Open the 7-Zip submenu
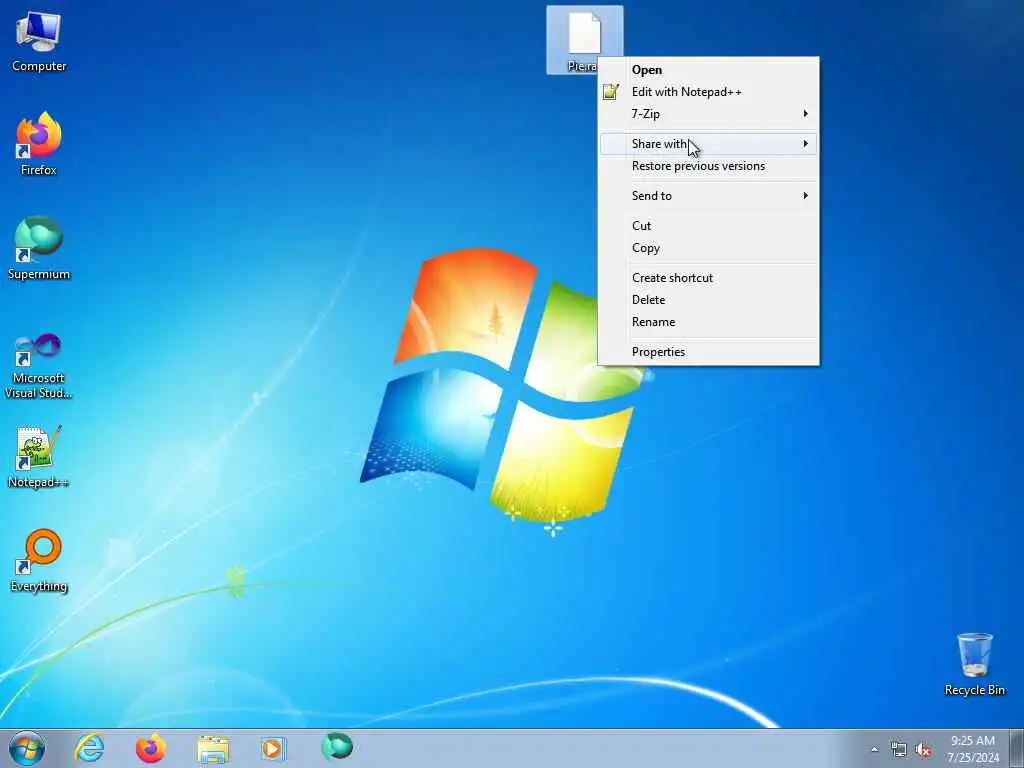Screen dimensions: 1024x768 click(709, 114)
